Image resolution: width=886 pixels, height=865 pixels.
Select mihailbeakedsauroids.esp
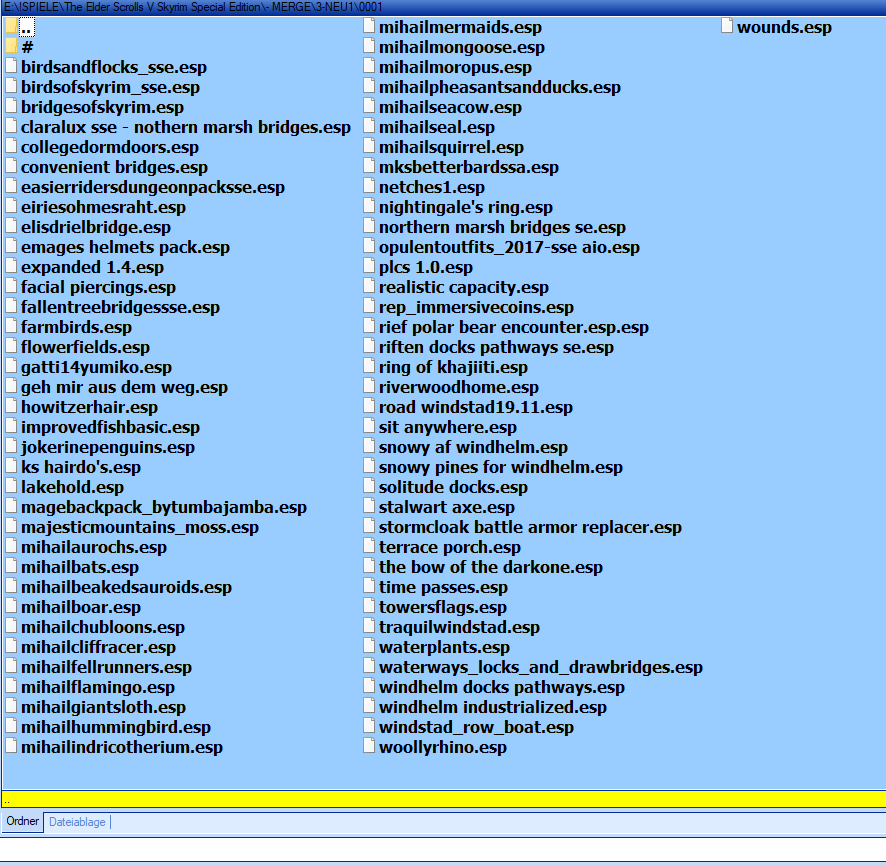(126, 587)
